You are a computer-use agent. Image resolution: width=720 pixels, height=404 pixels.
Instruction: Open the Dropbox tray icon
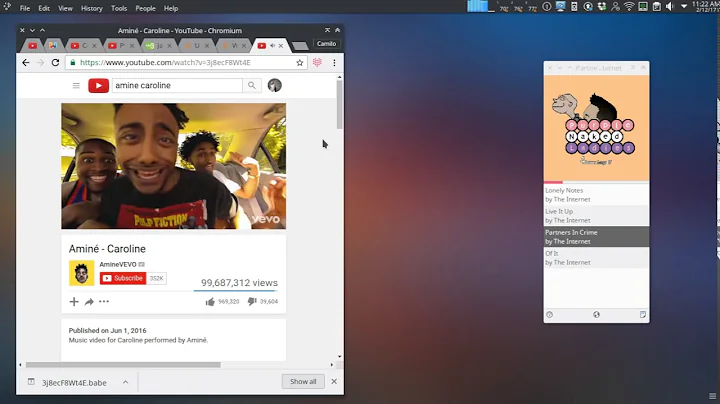click(602, 6)
